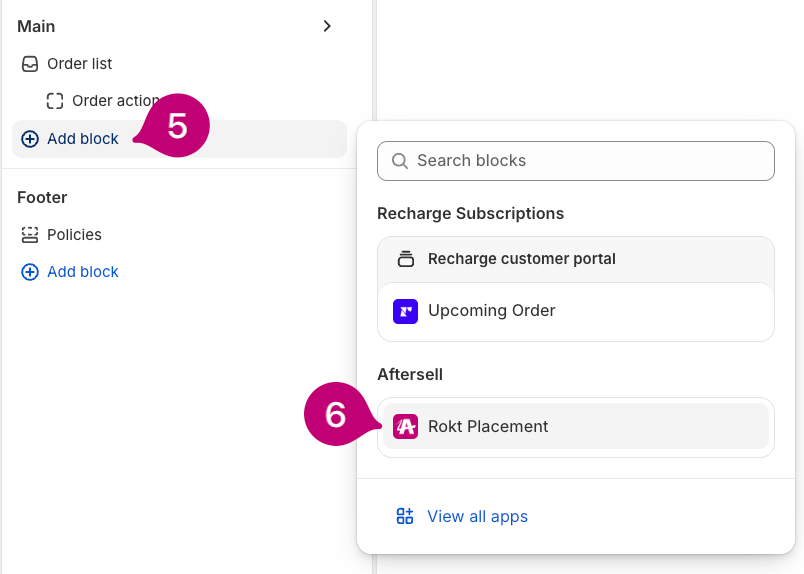
Task: Click plus icon of Main Add block
Action: [x=30, y=139]
